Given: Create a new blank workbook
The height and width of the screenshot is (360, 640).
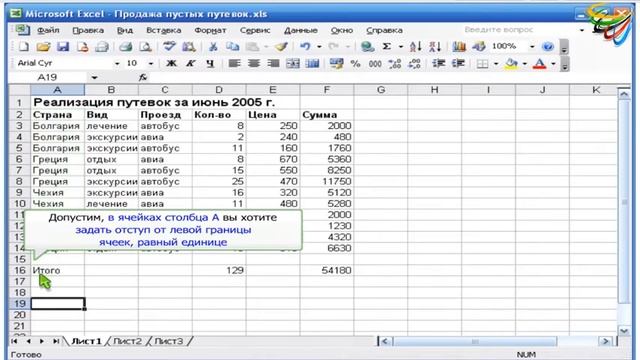Looking at the screenshot, I should 24,47.
